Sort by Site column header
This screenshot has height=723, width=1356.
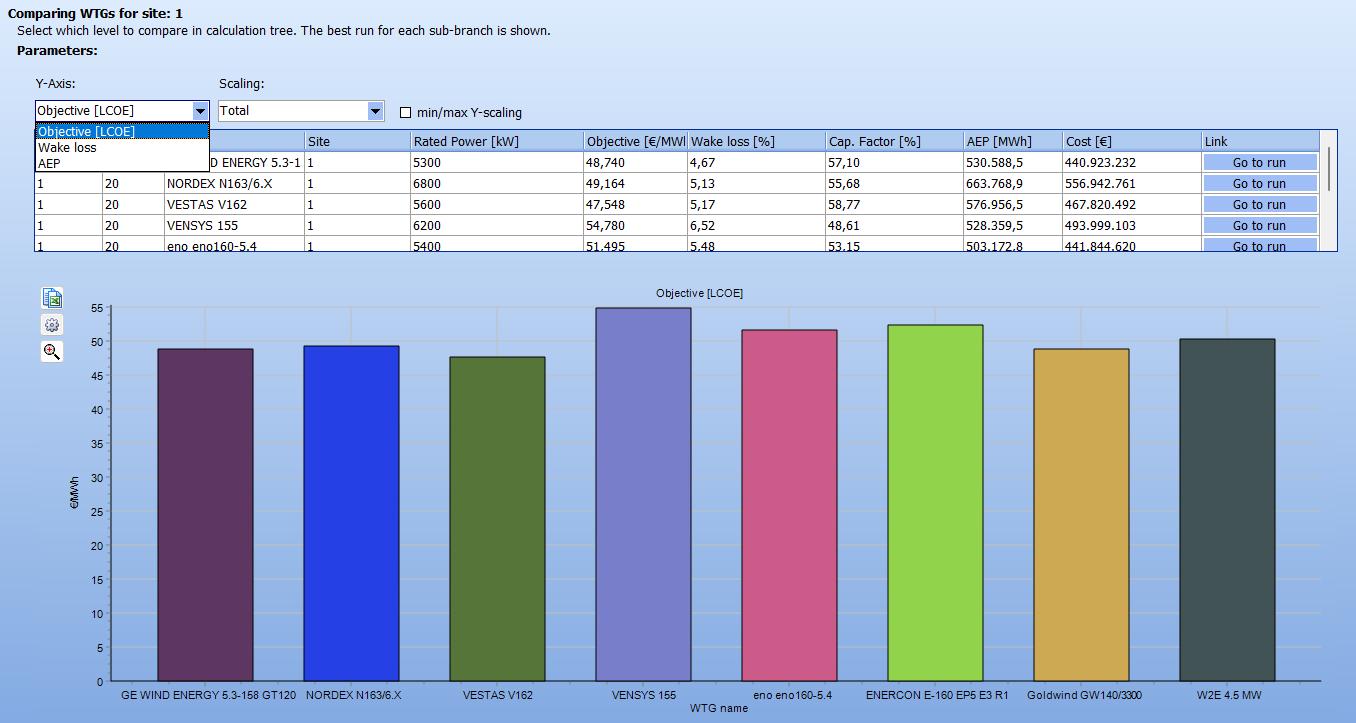pyautogui.click(x=357, y=141)
